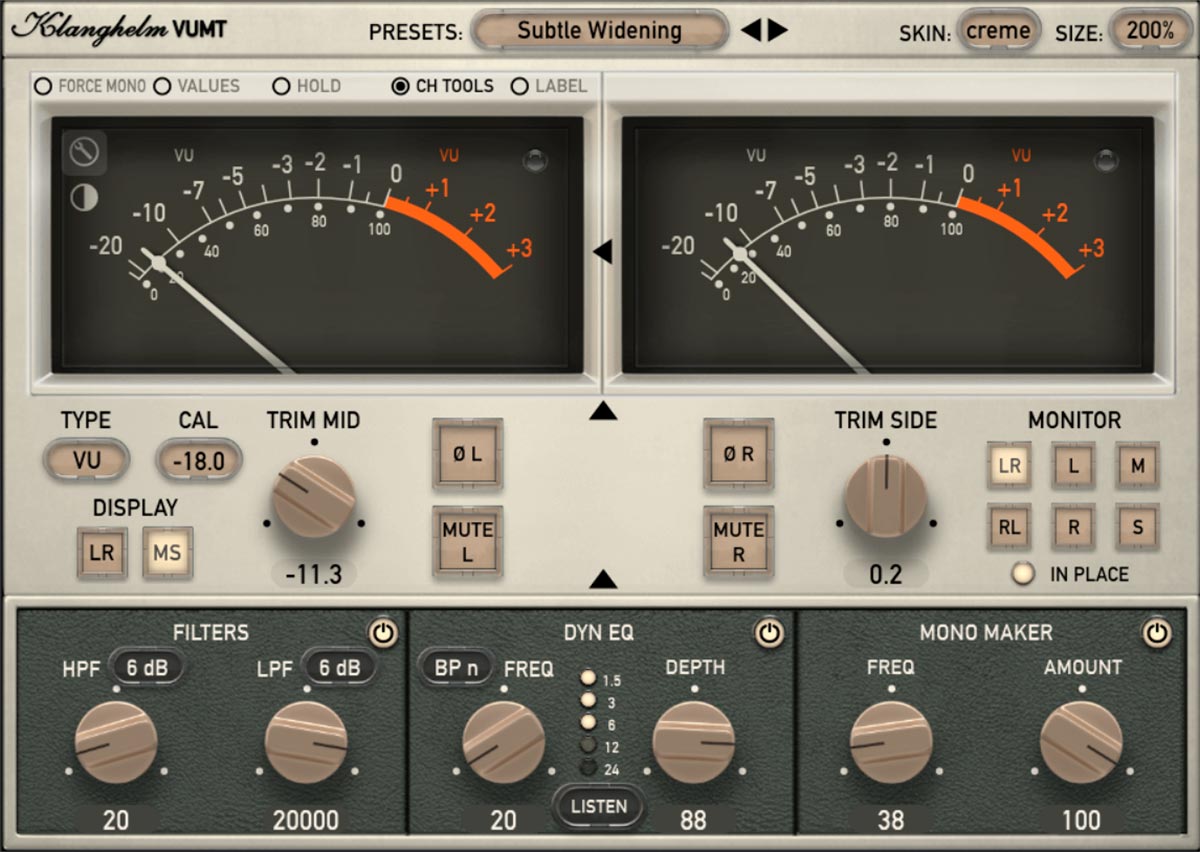
Task: Change DYN EQ mode BP n selector
Action: point(458,667)
